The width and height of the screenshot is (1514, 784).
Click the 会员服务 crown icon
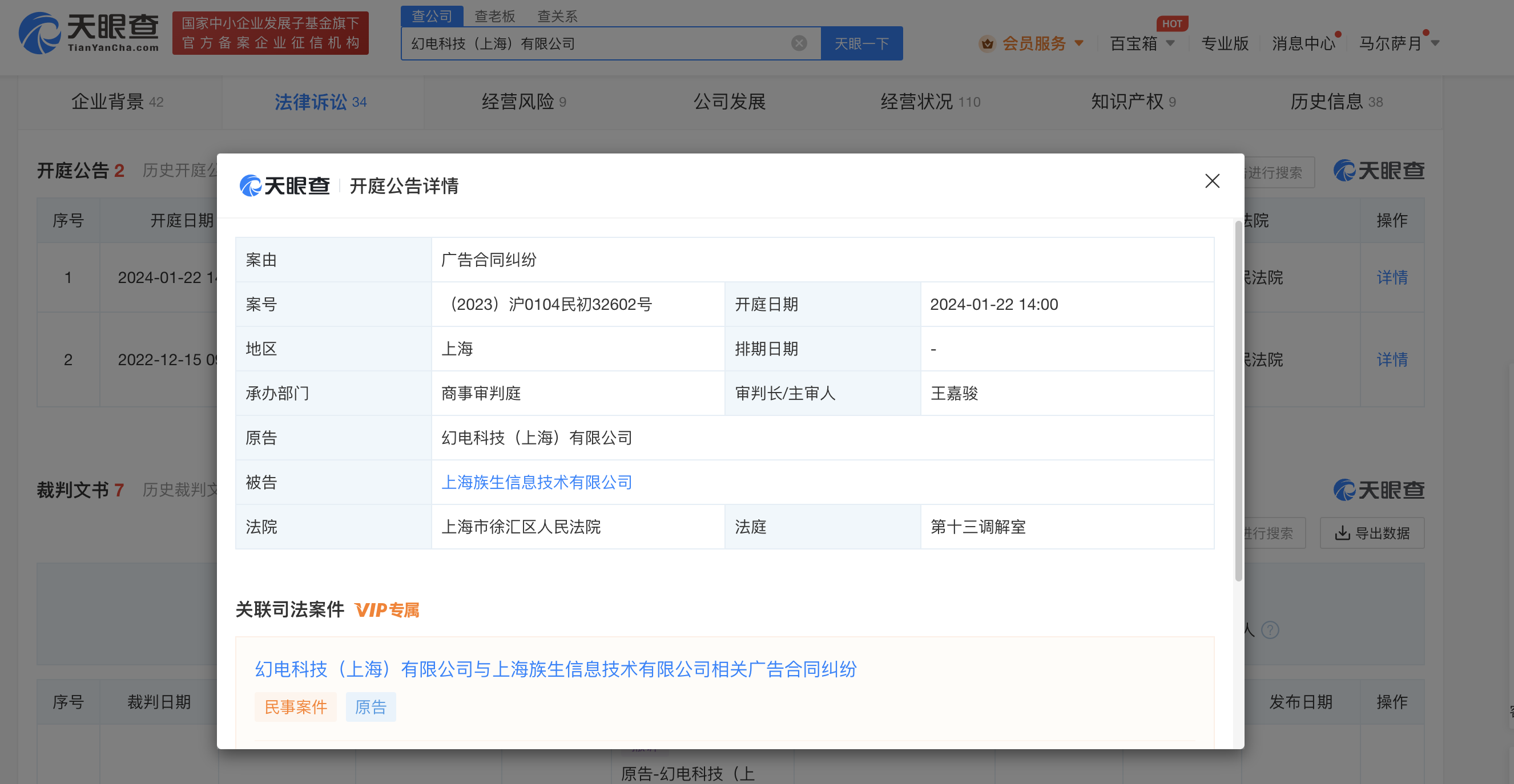[987, 43]
